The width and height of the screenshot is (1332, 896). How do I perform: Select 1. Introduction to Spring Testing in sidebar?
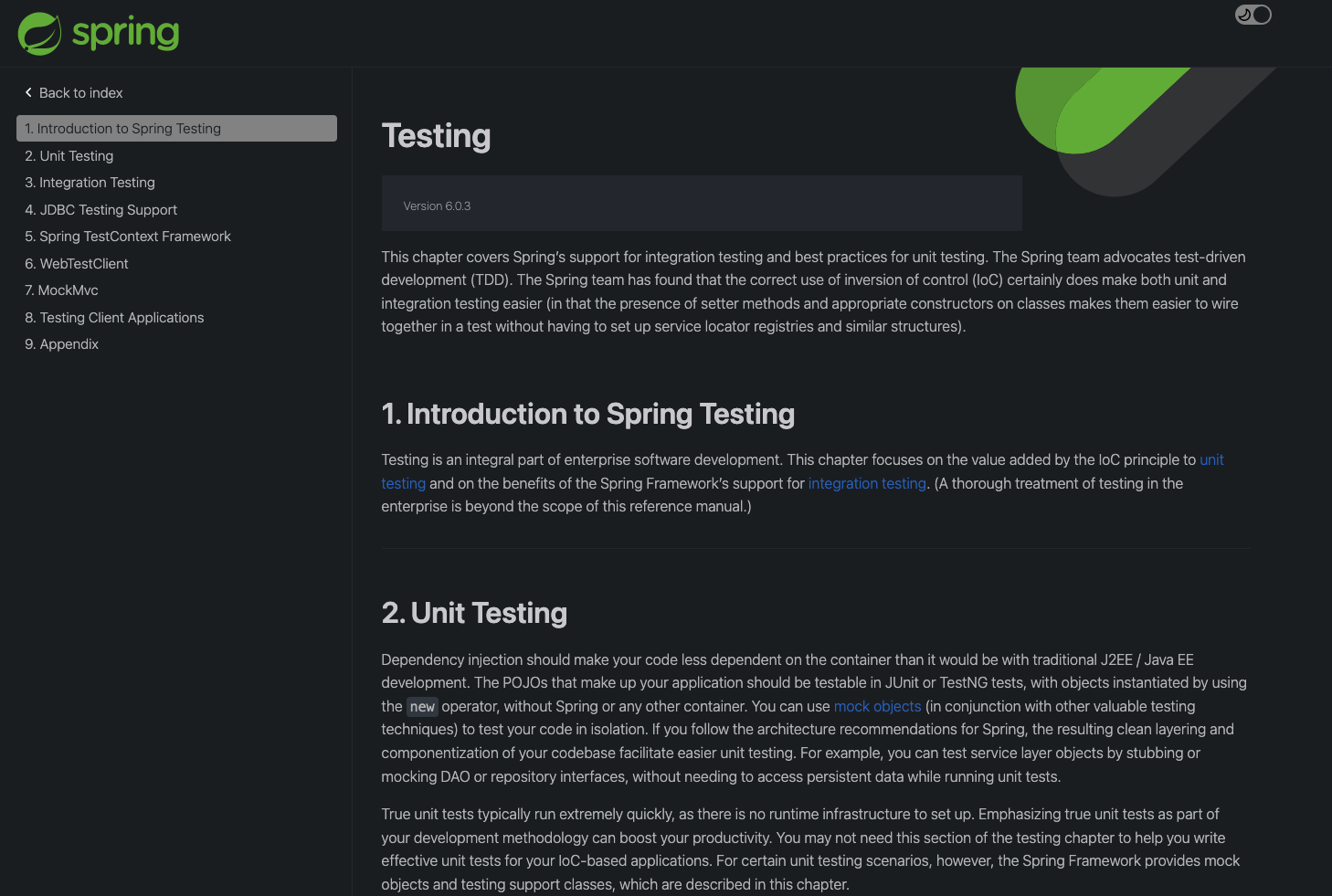(x=176, y=129)
